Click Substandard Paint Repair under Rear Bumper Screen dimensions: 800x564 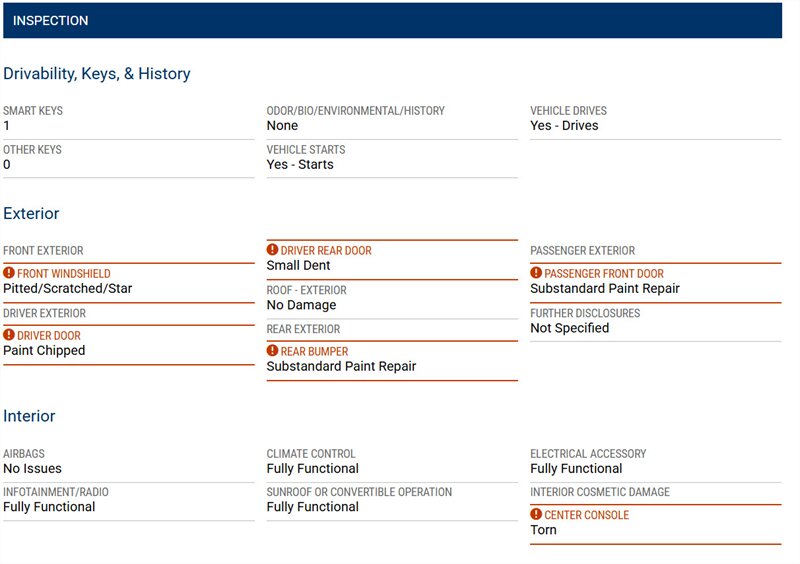[x=341, y=367]
